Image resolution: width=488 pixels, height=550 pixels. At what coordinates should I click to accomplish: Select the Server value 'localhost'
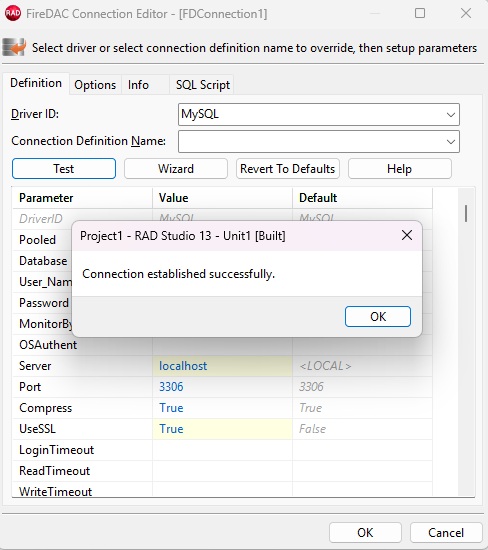click(222, 366)
